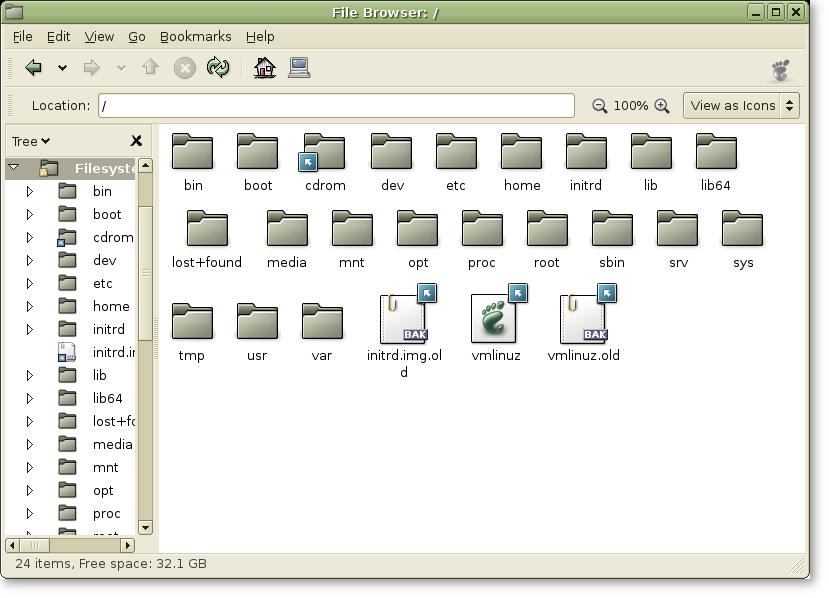Viewport: 829px width, 598px height.
Task: Click the Back navigation arrow
Action: click(35, 69)
